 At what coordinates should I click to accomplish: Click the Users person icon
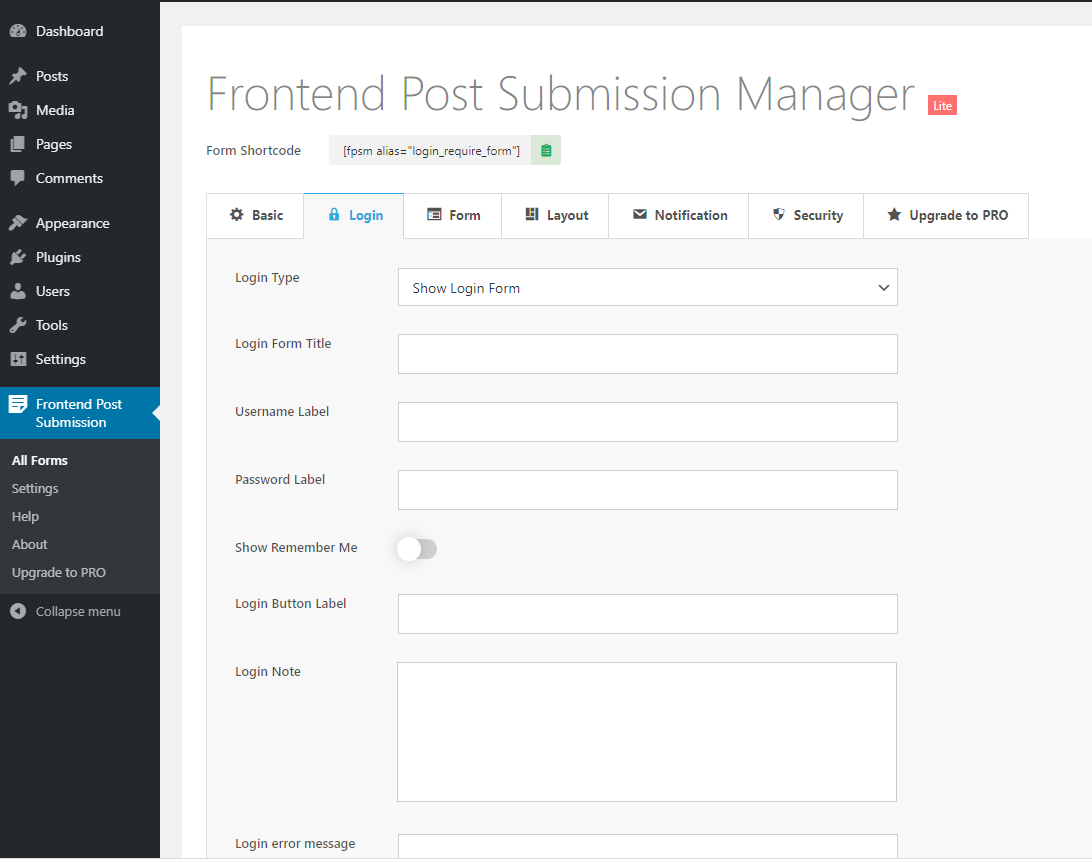coord(18,291)
